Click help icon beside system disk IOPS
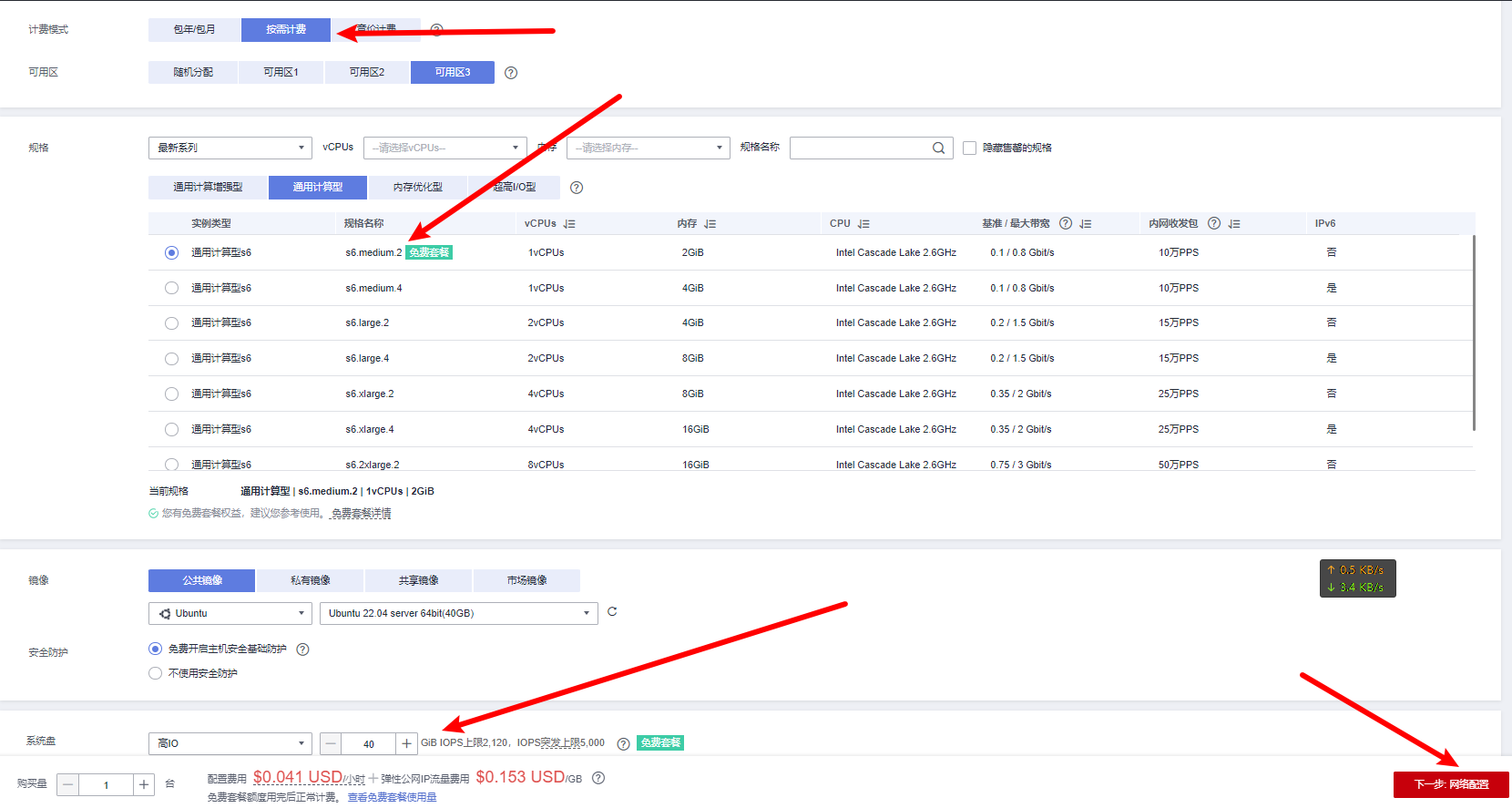Viewport: 1512px width, 808px height. pyautogui.click(x=623, y=744)
